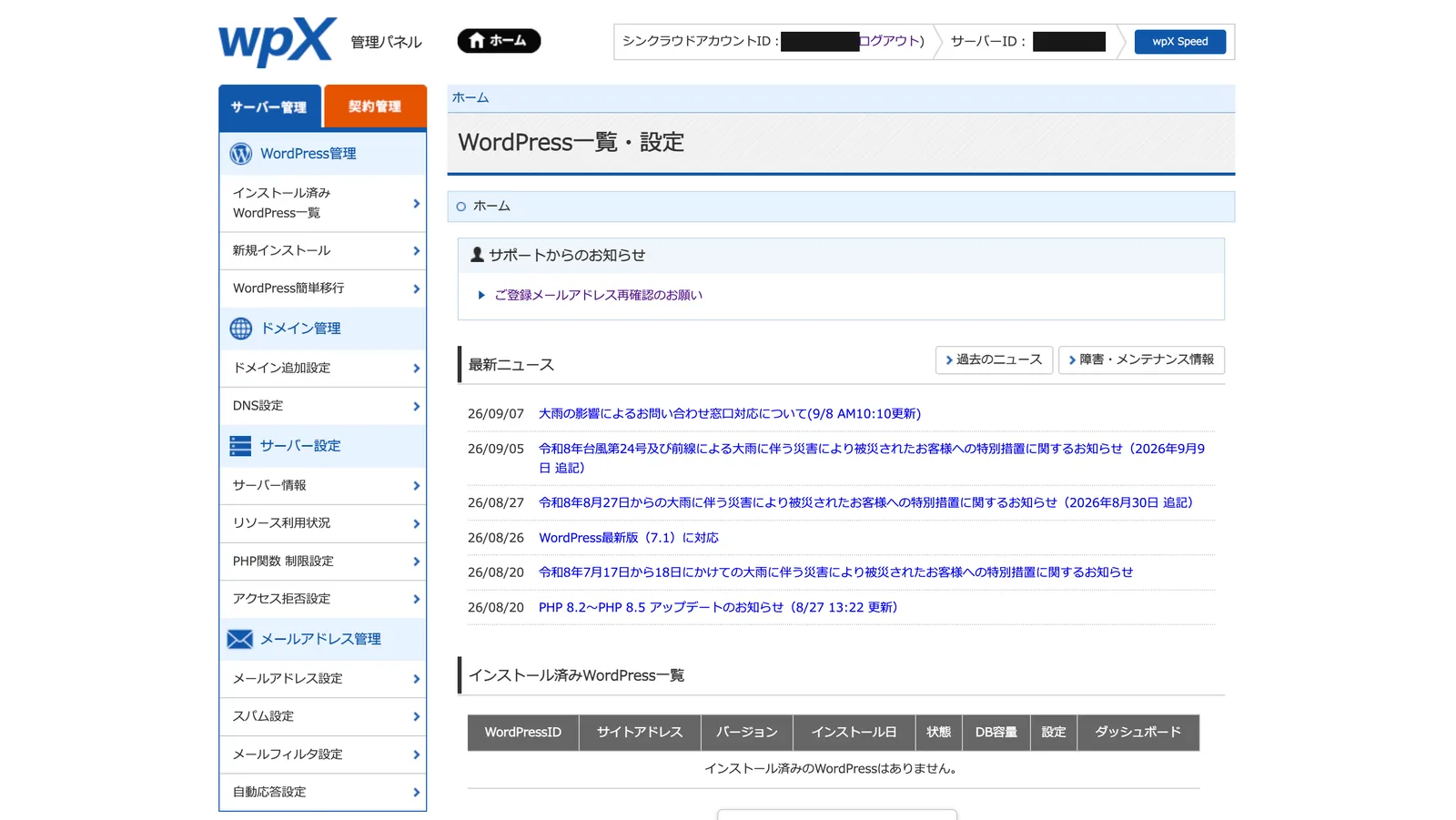This screenshot has height=820, width=1456.
Task: Click chevron beside PHP関数 制限設定
Action: click(416, 562)
